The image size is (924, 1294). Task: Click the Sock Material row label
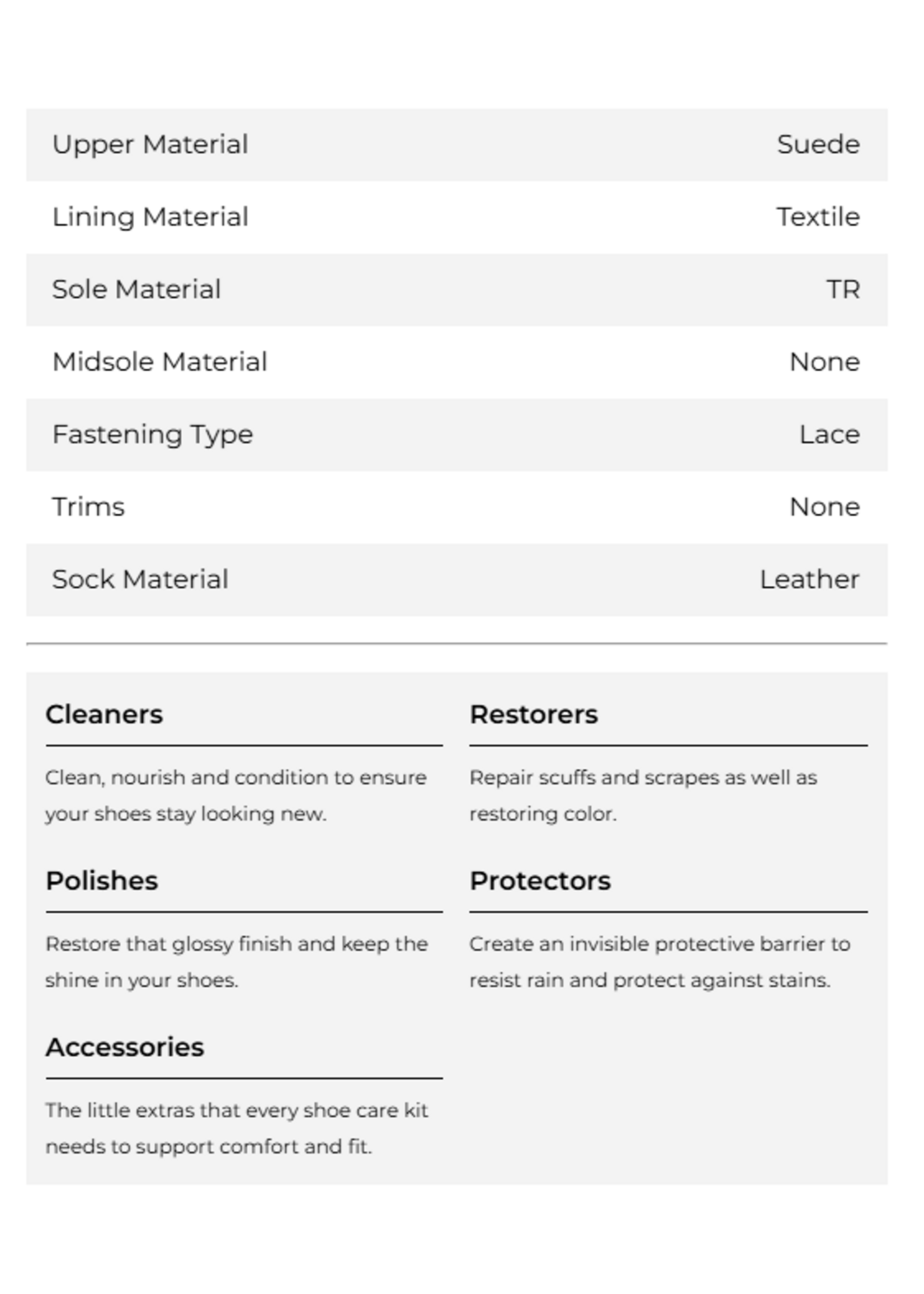click(140, 580)
